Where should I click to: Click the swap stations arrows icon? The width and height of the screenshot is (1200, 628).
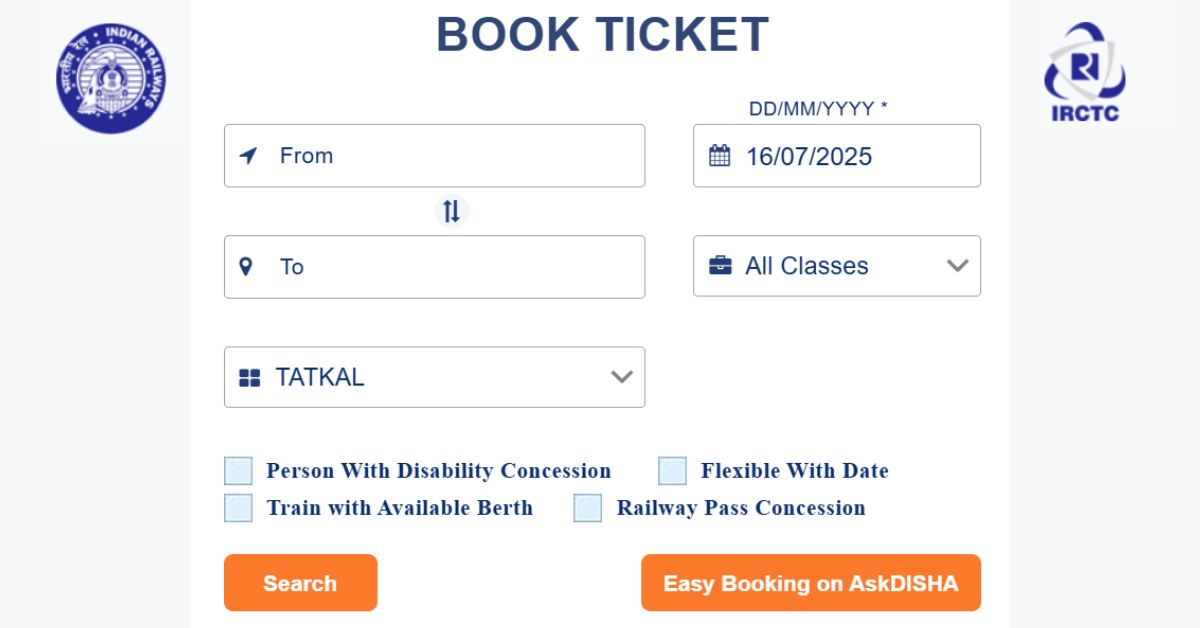(452, 211)
